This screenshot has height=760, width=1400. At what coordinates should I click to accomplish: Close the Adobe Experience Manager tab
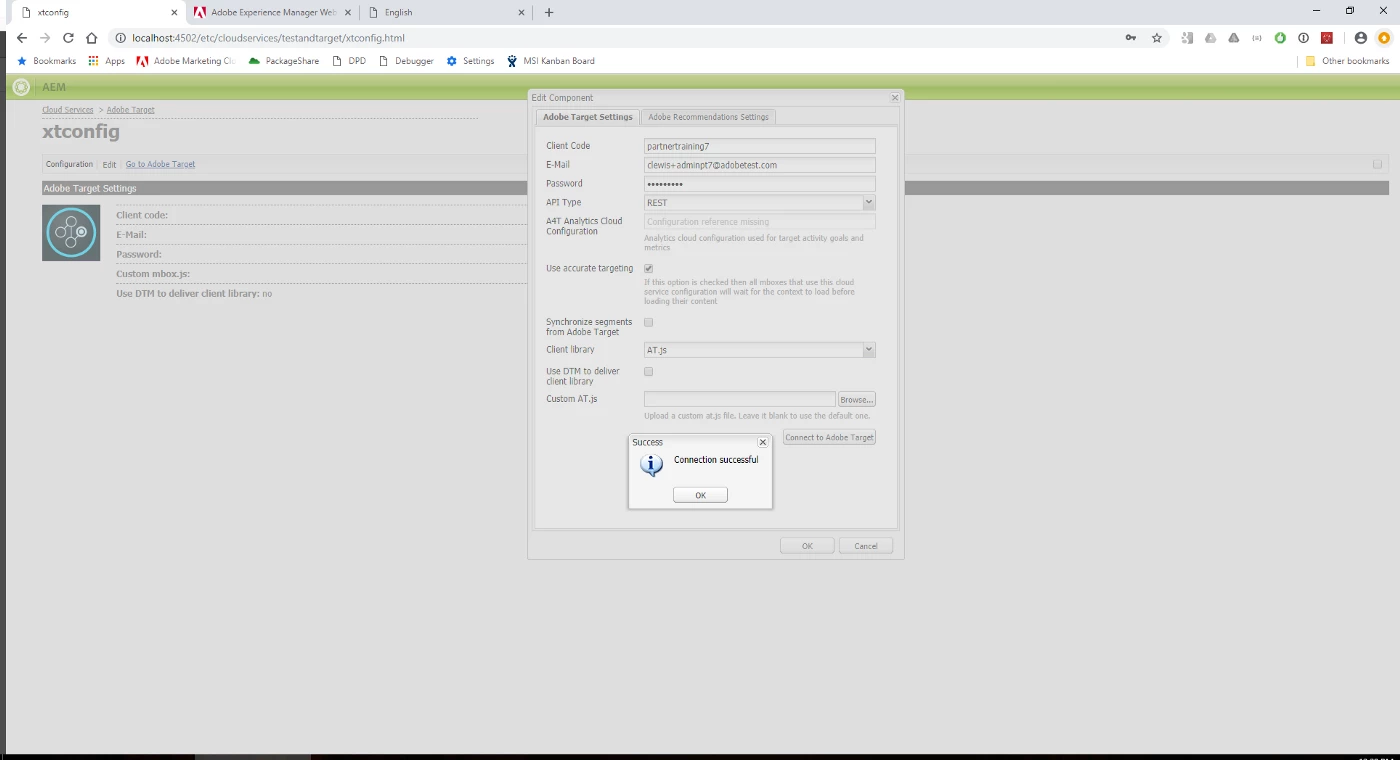347,13
